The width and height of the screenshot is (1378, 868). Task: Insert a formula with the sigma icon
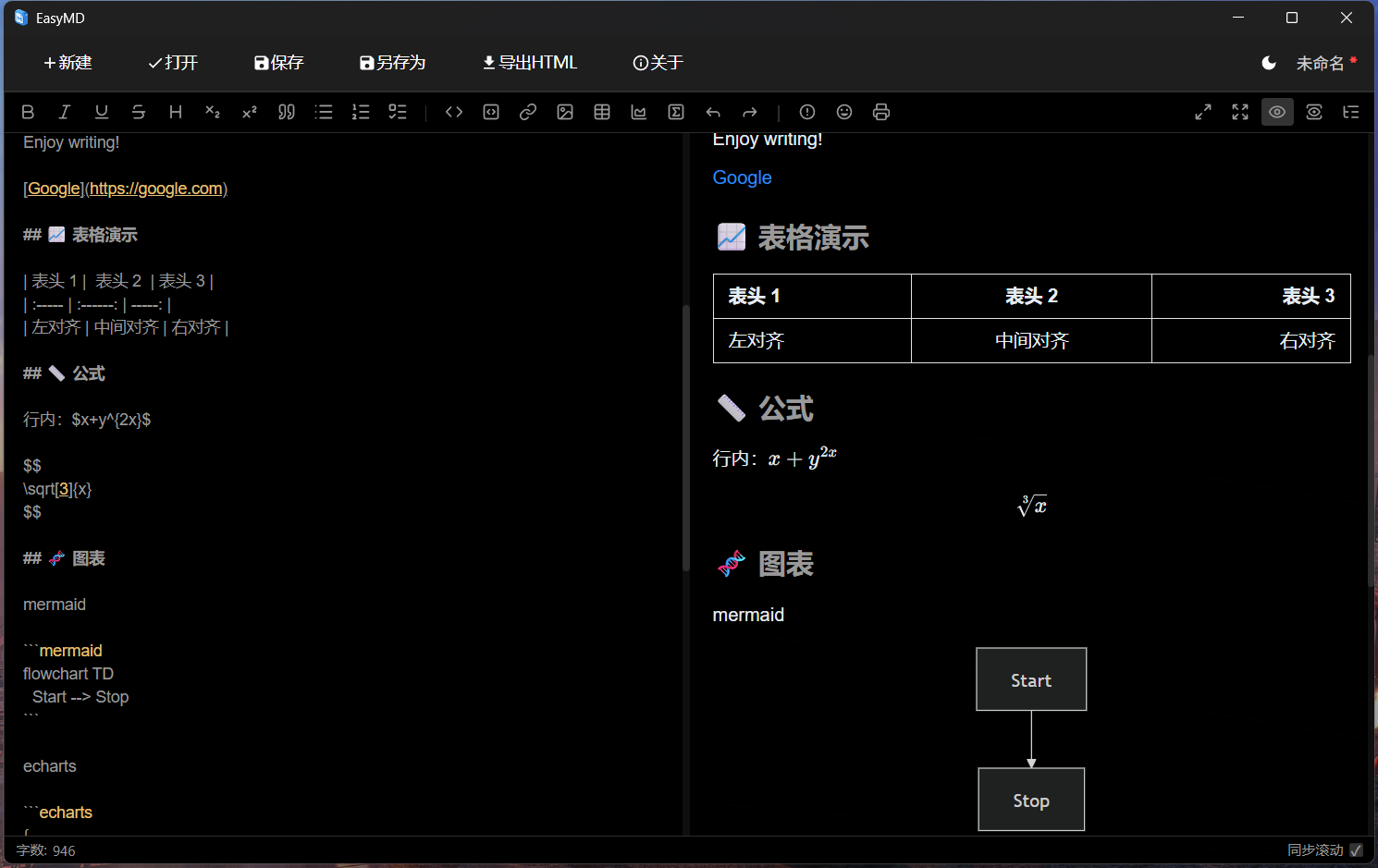[x=675, y=112]
